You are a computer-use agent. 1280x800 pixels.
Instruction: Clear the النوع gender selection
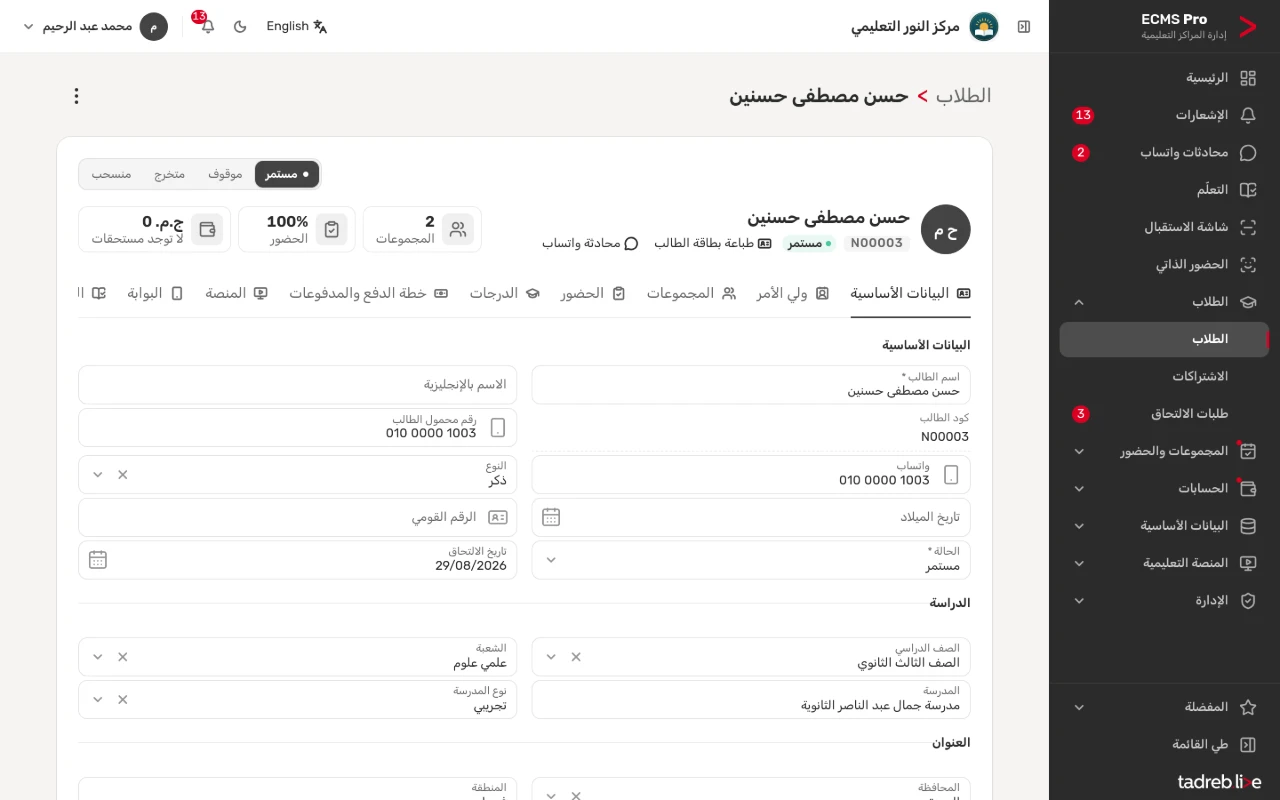coord(123,474)
